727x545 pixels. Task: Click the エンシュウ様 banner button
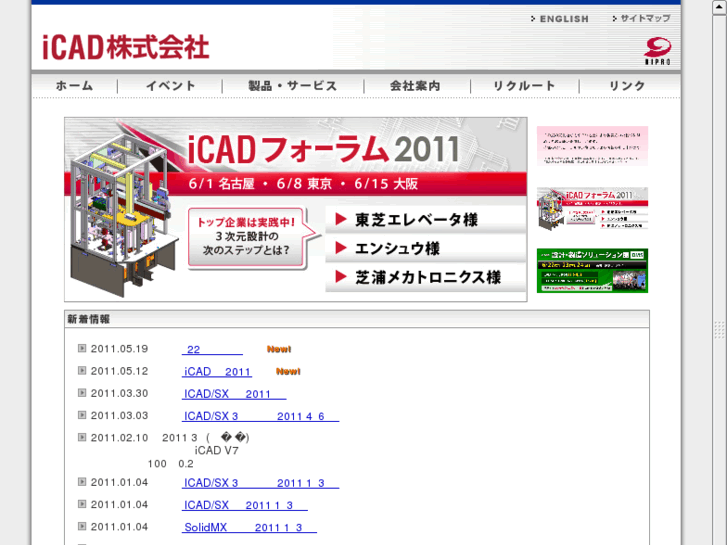426,248
